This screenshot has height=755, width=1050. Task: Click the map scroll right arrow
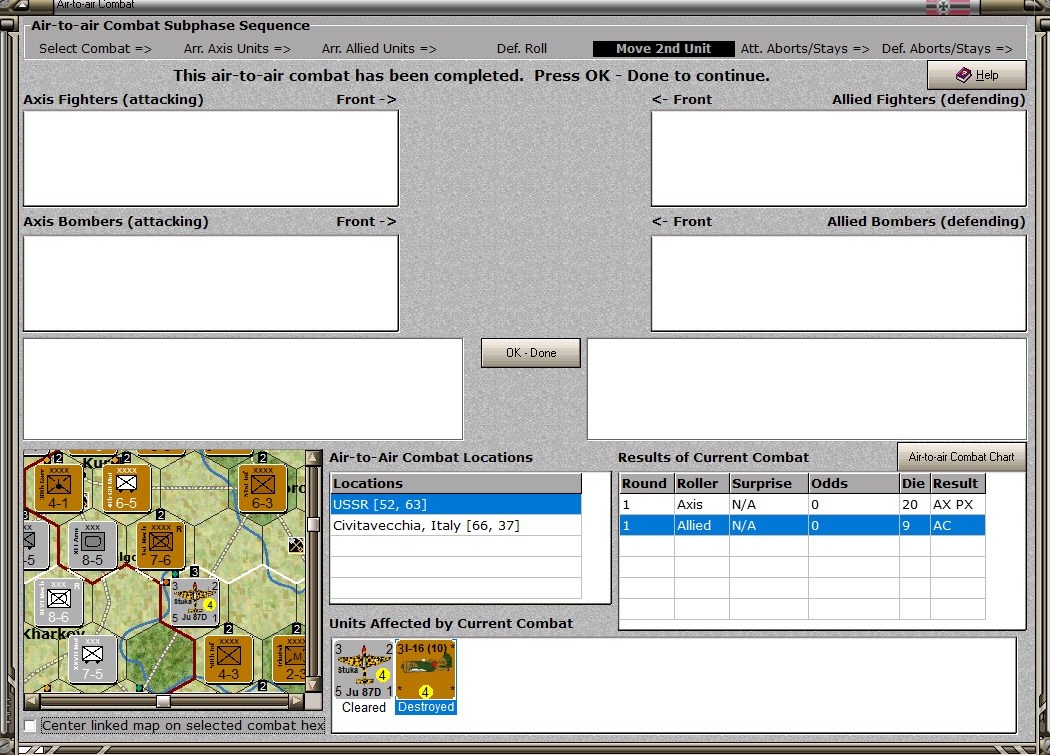click(297, 701)
